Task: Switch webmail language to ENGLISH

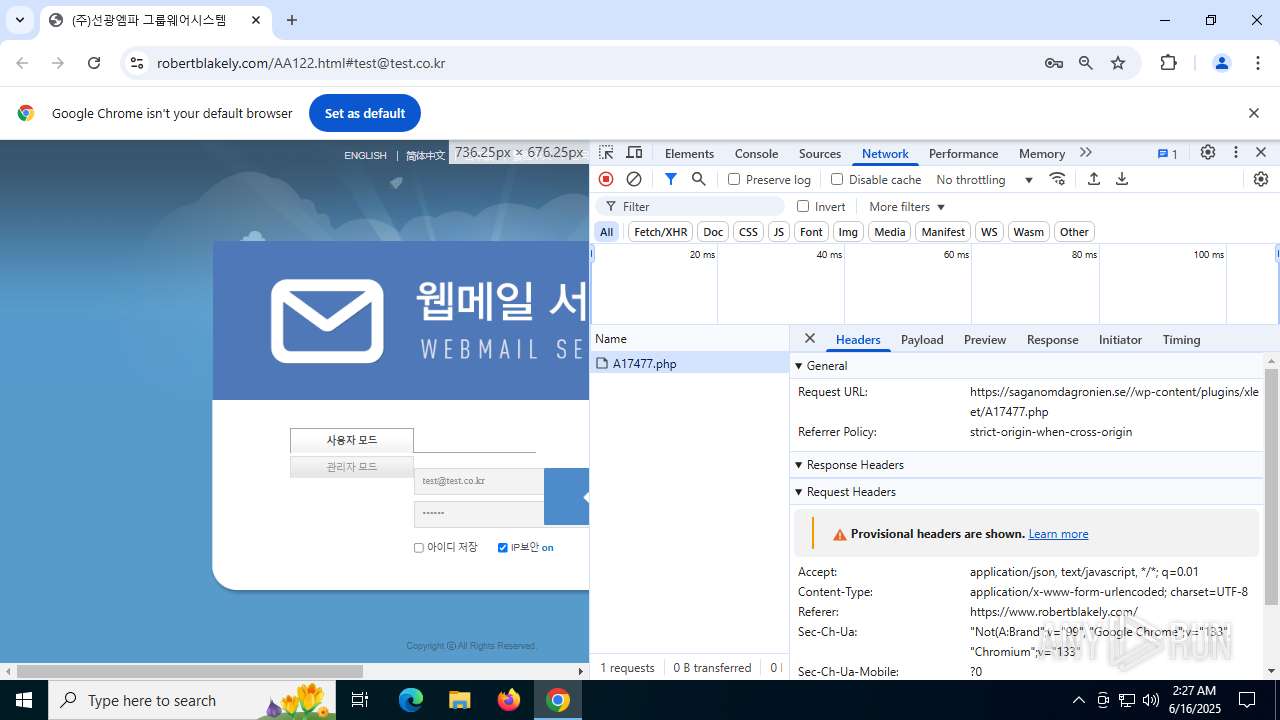Action: [x=365, y=155]
